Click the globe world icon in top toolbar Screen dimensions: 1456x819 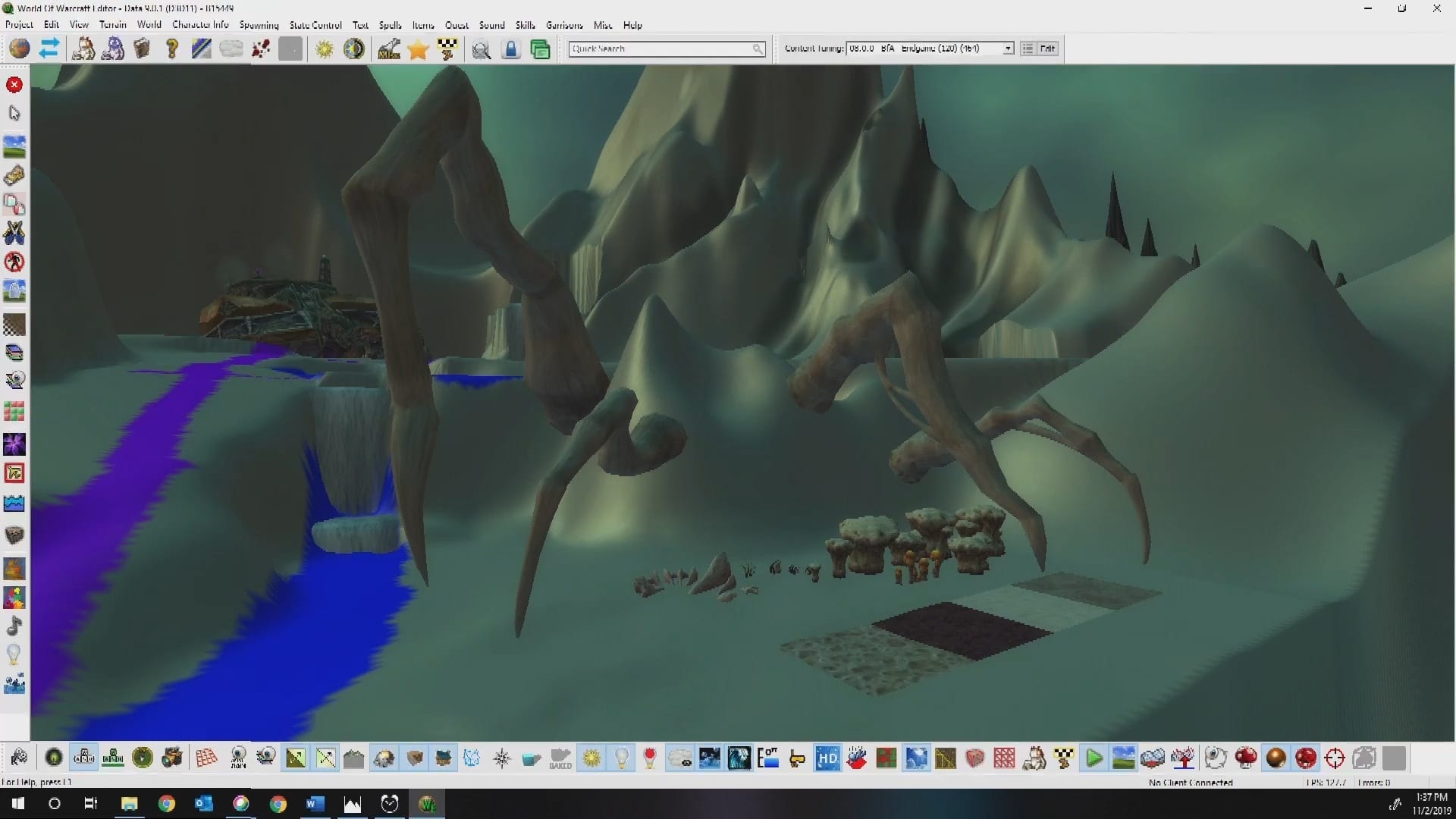(20, 49)
